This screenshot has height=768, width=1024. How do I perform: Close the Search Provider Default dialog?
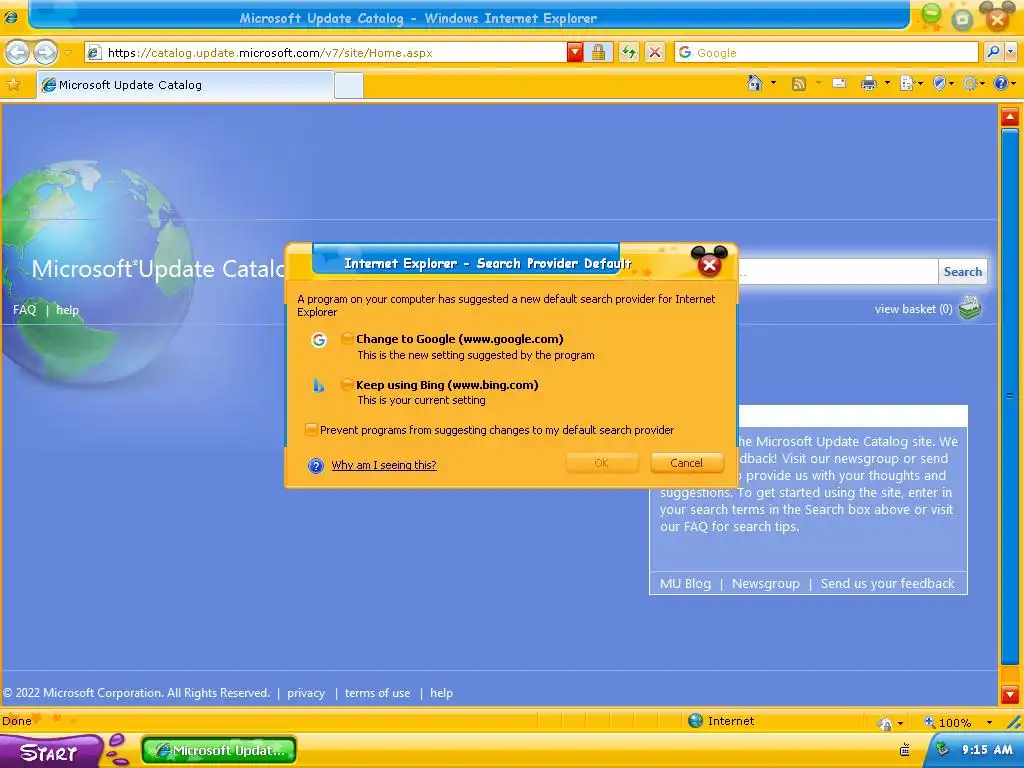click(709, 264)
